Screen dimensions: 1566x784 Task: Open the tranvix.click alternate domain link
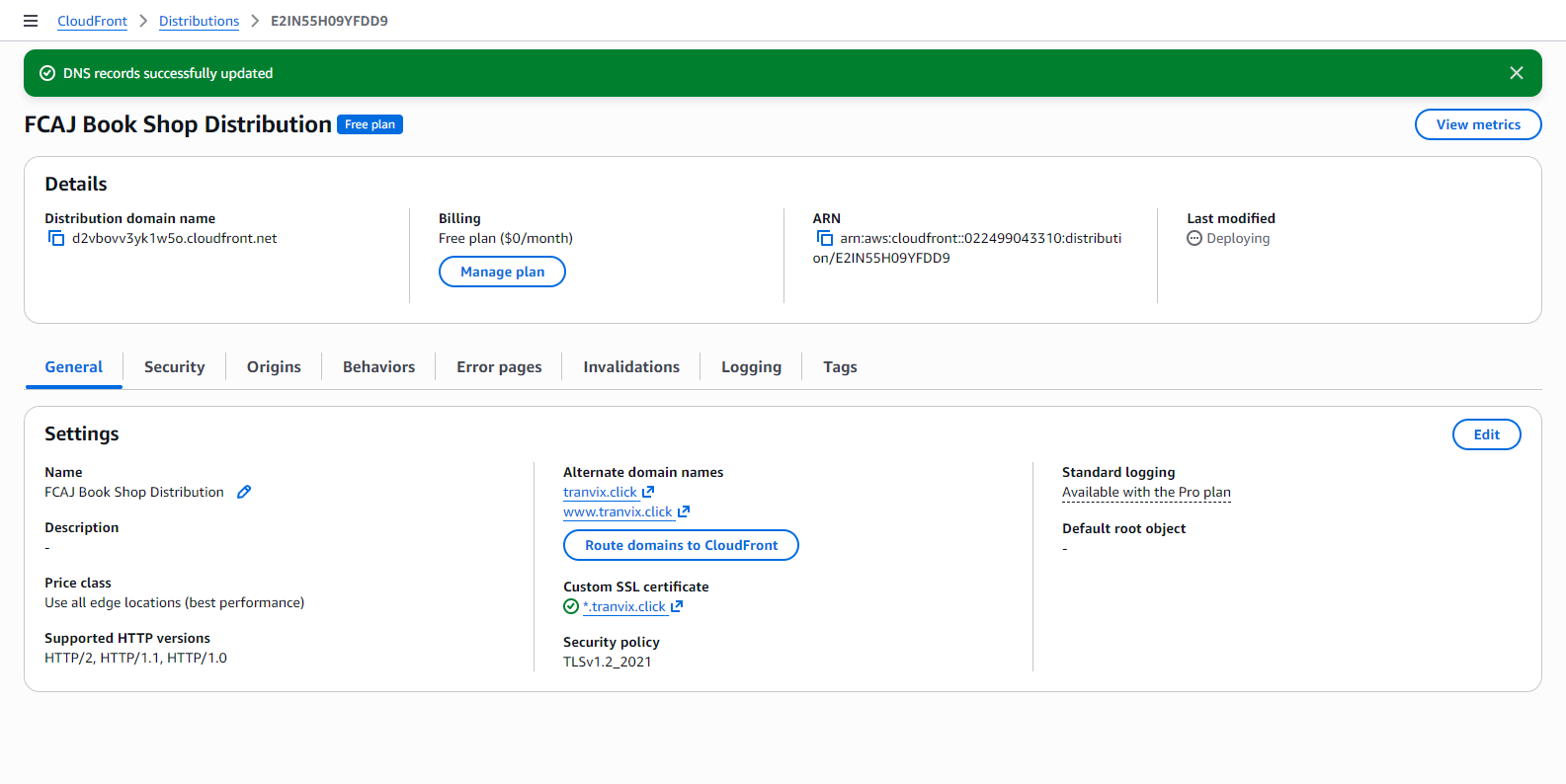(601, 492)
